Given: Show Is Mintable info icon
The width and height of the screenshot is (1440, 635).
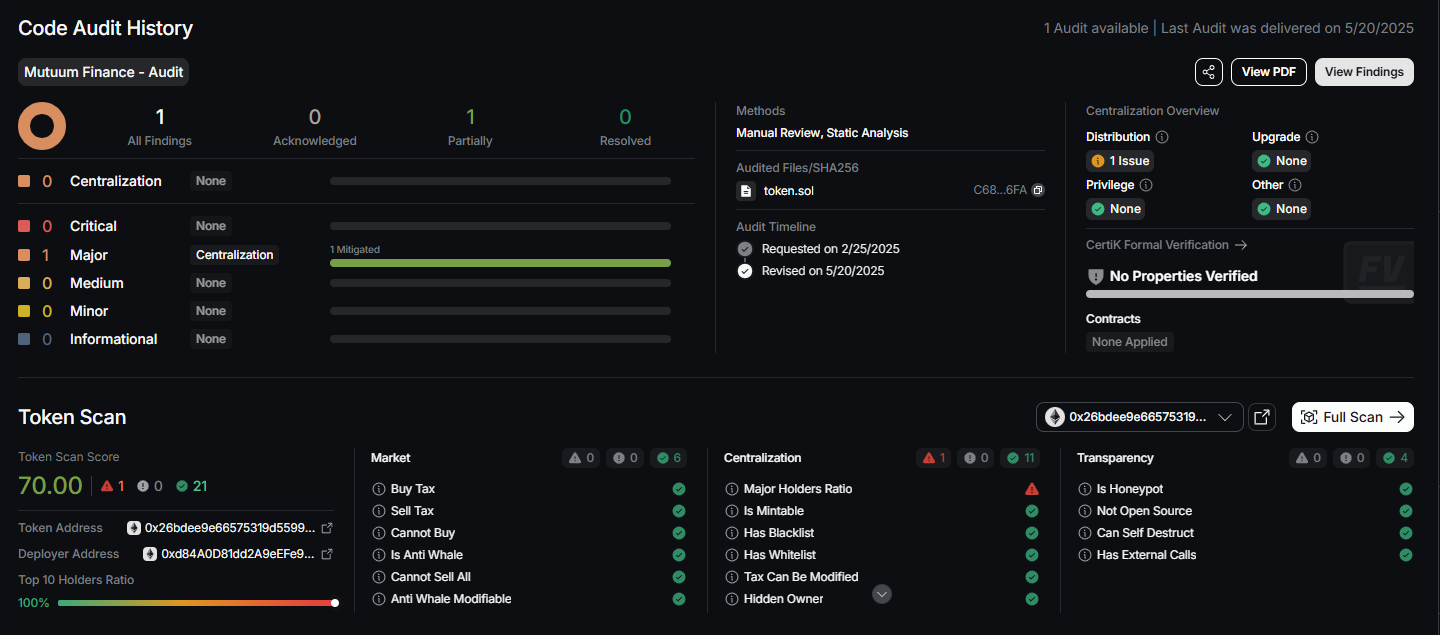Looking at the screenshot, I should [x=732, y=511].
